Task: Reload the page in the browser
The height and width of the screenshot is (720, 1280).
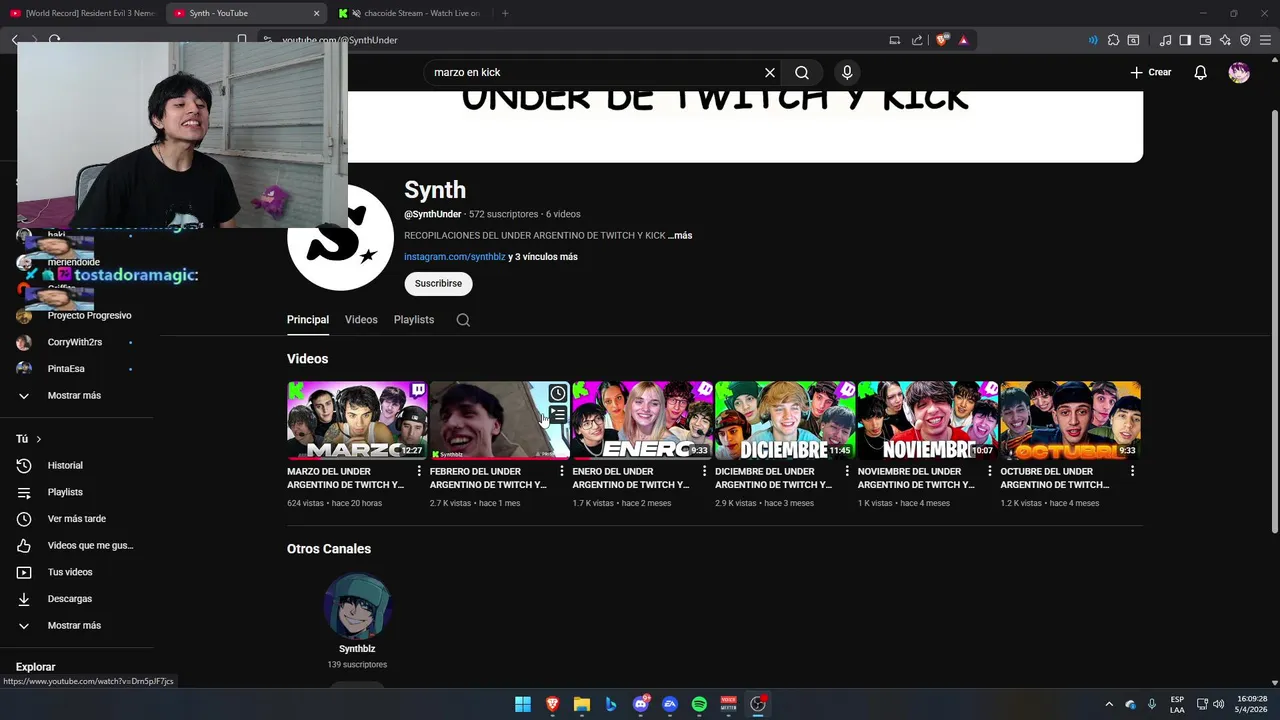Action: click(55, 40)
